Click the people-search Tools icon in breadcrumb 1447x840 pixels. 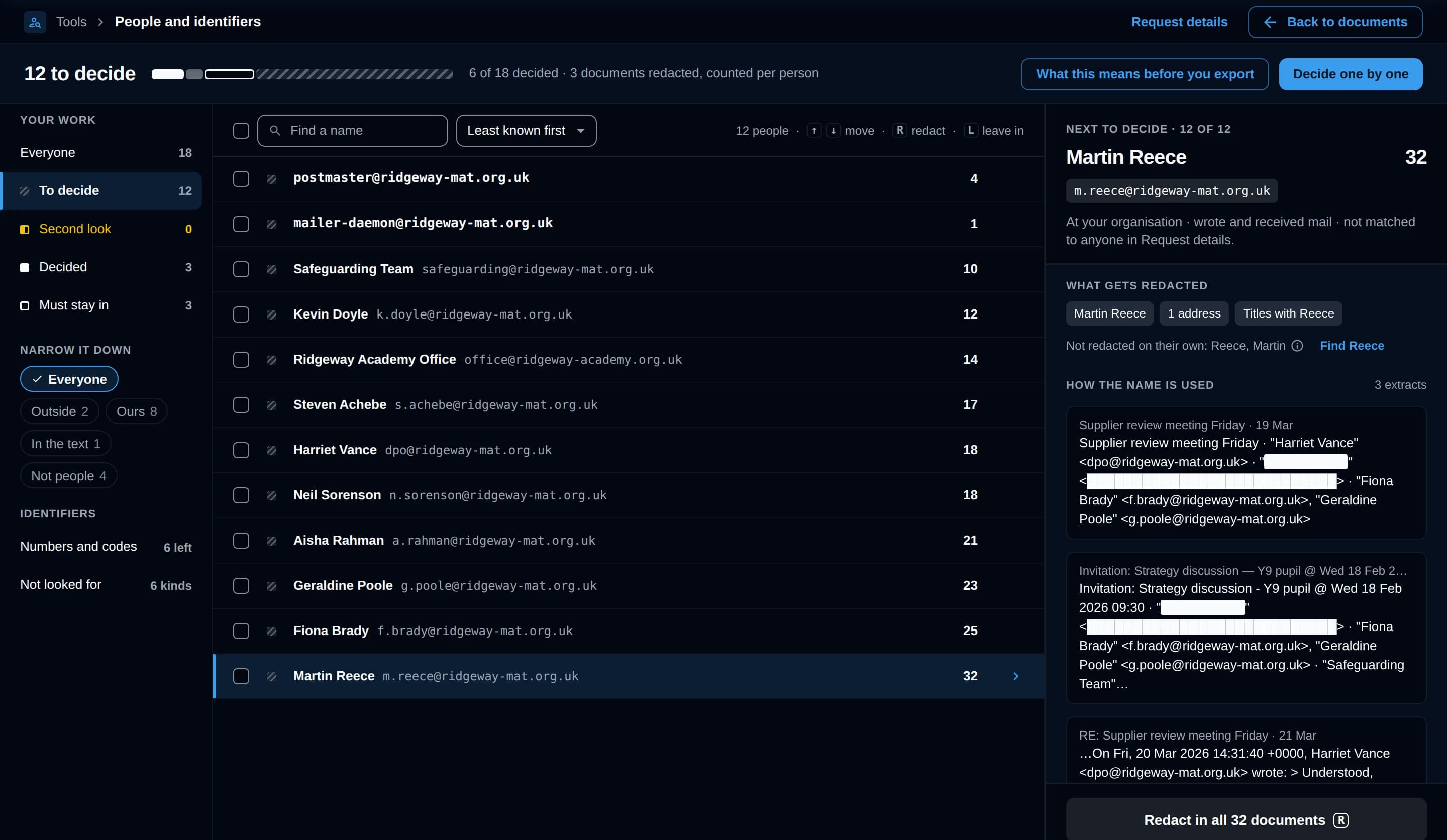(x=35, y=22)
